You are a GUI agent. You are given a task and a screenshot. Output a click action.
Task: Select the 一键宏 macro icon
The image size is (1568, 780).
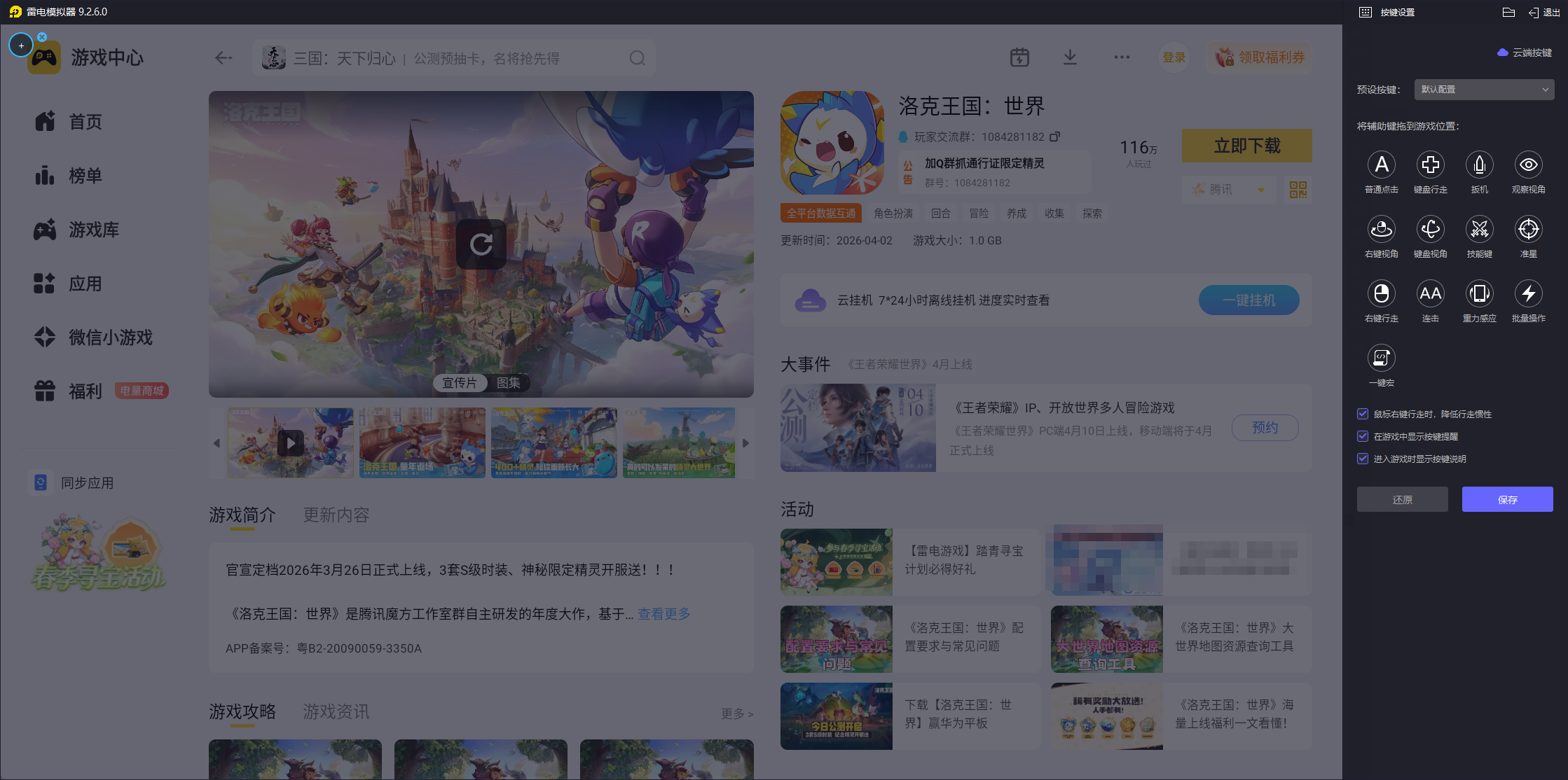click(x=1381, y=358)
